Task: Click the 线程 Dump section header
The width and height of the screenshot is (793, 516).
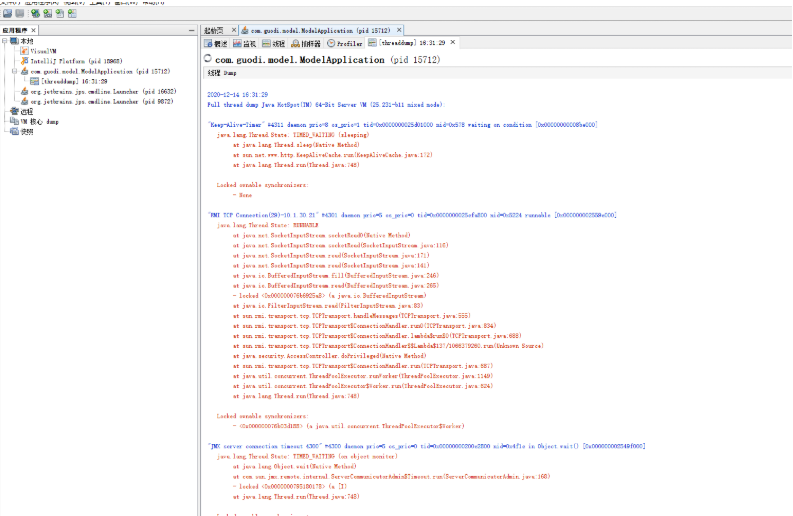Action: (222, 73)
